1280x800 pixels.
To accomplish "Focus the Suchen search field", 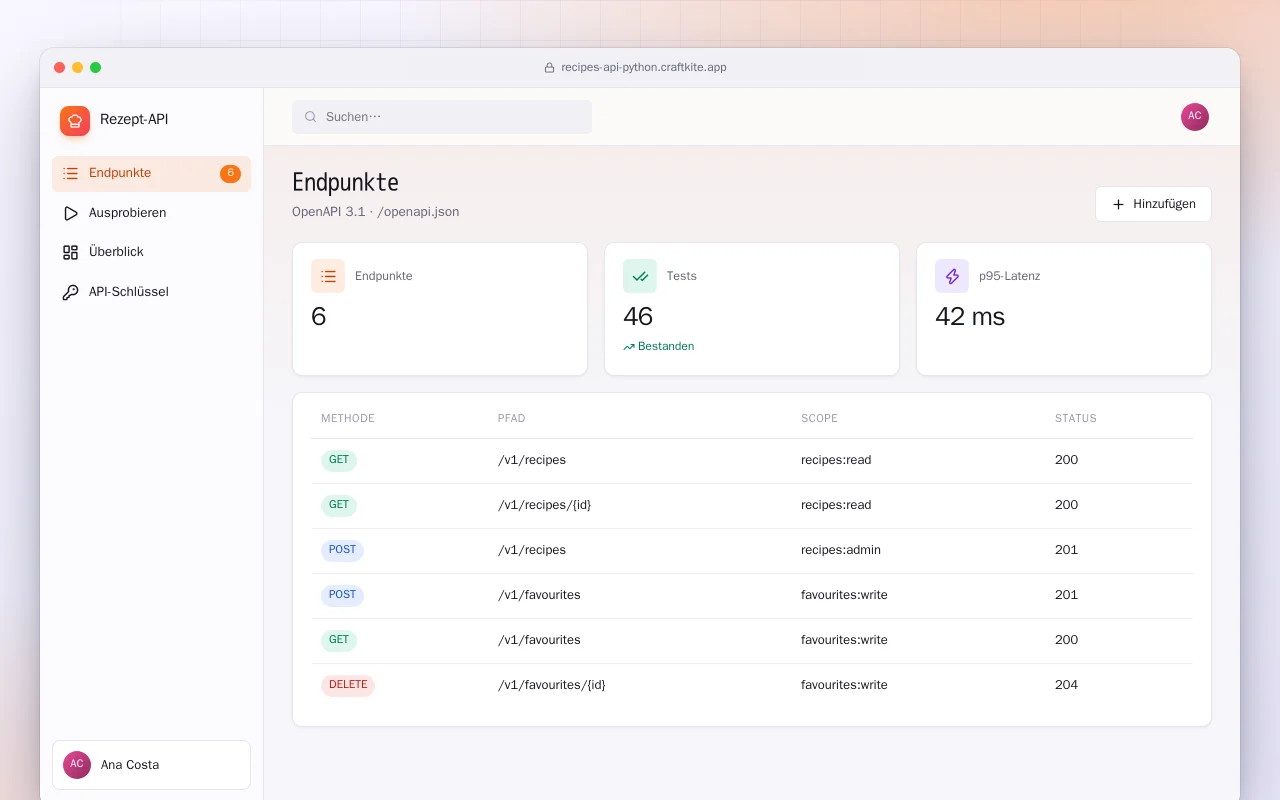I will [x=442, y=117].
